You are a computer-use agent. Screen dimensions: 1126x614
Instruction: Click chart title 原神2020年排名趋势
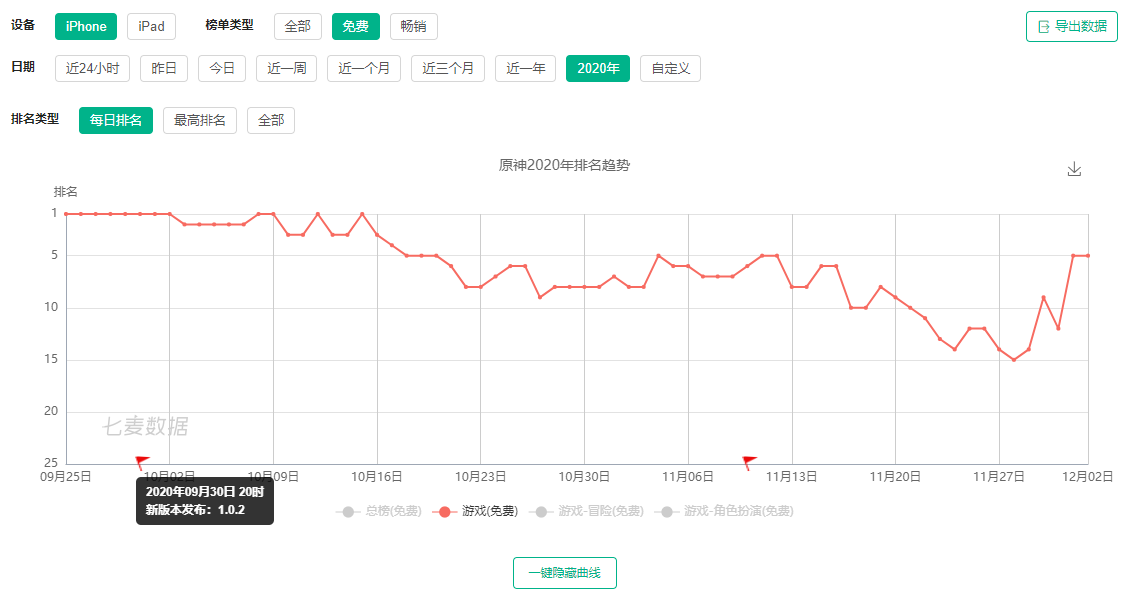564,165
